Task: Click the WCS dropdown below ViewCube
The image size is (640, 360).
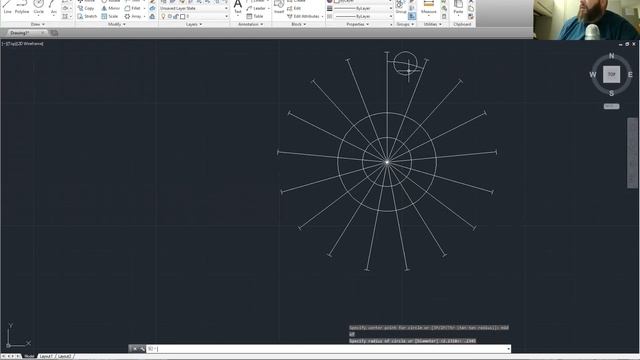Action: 611,106
